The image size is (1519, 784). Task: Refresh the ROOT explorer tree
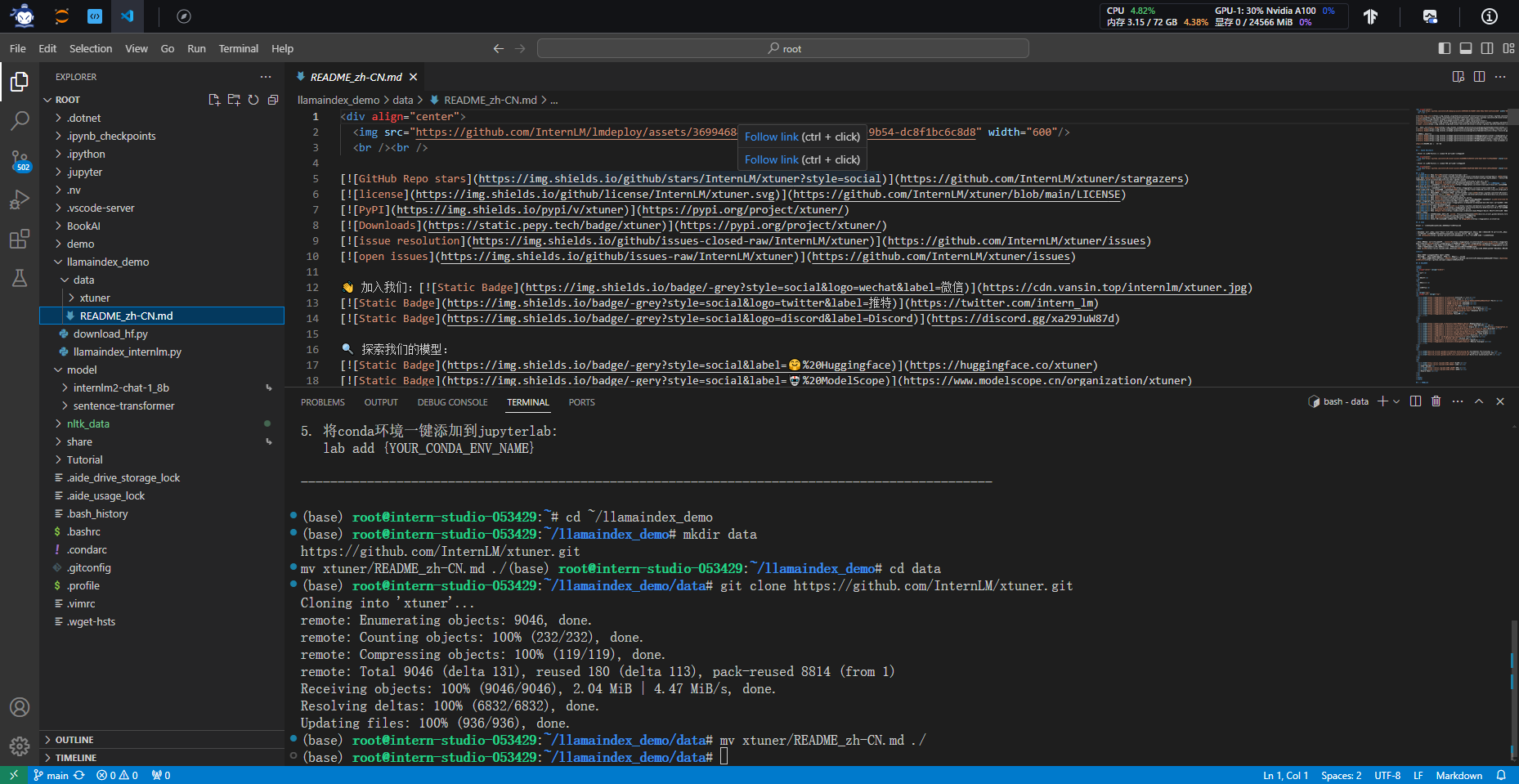253,100
